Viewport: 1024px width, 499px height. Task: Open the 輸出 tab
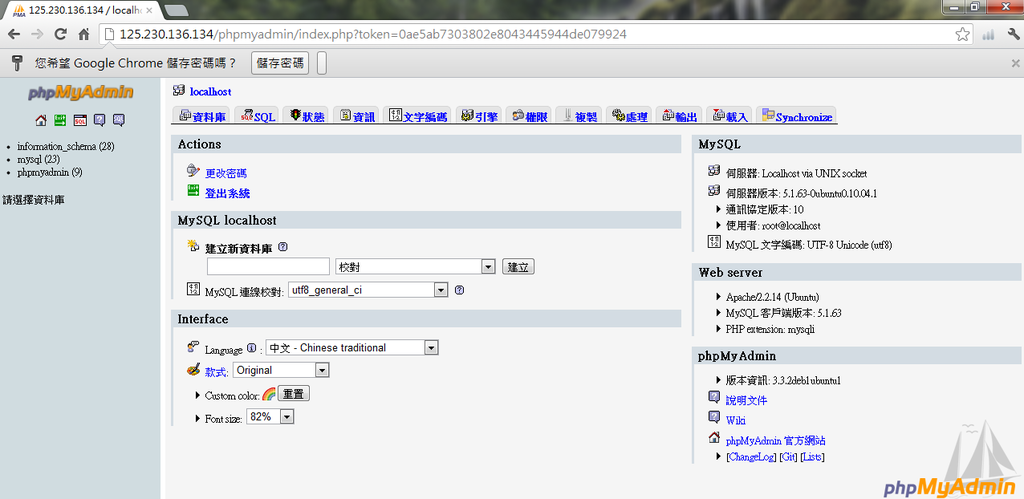(x=679, y=116)
